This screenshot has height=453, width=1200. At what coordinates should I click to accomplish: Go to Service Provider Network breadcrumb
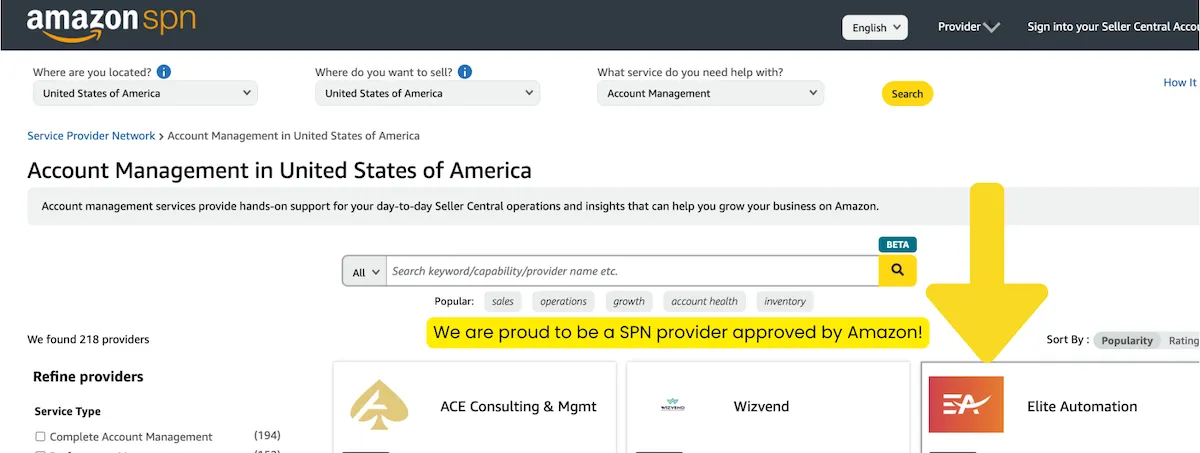[91, 135]
